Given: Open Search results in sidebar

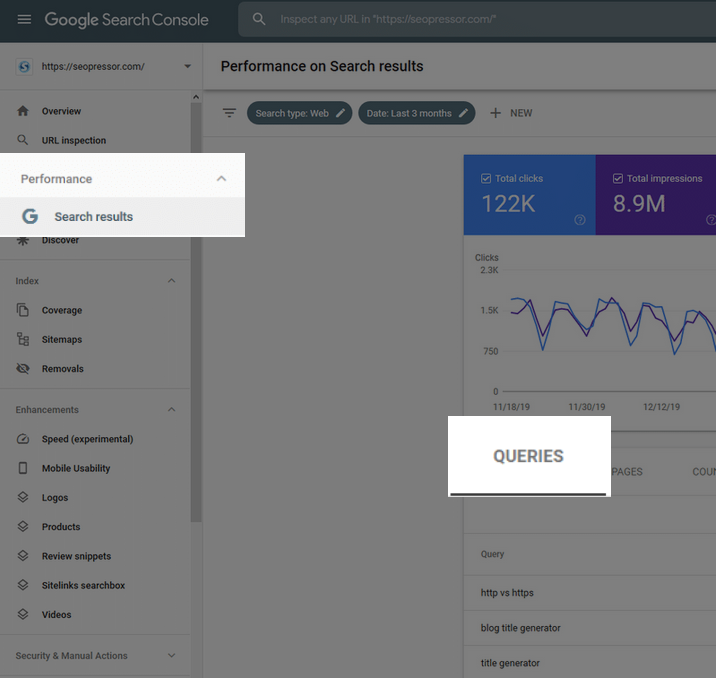Looking at the screenshot, I should (x=122, y=216).
